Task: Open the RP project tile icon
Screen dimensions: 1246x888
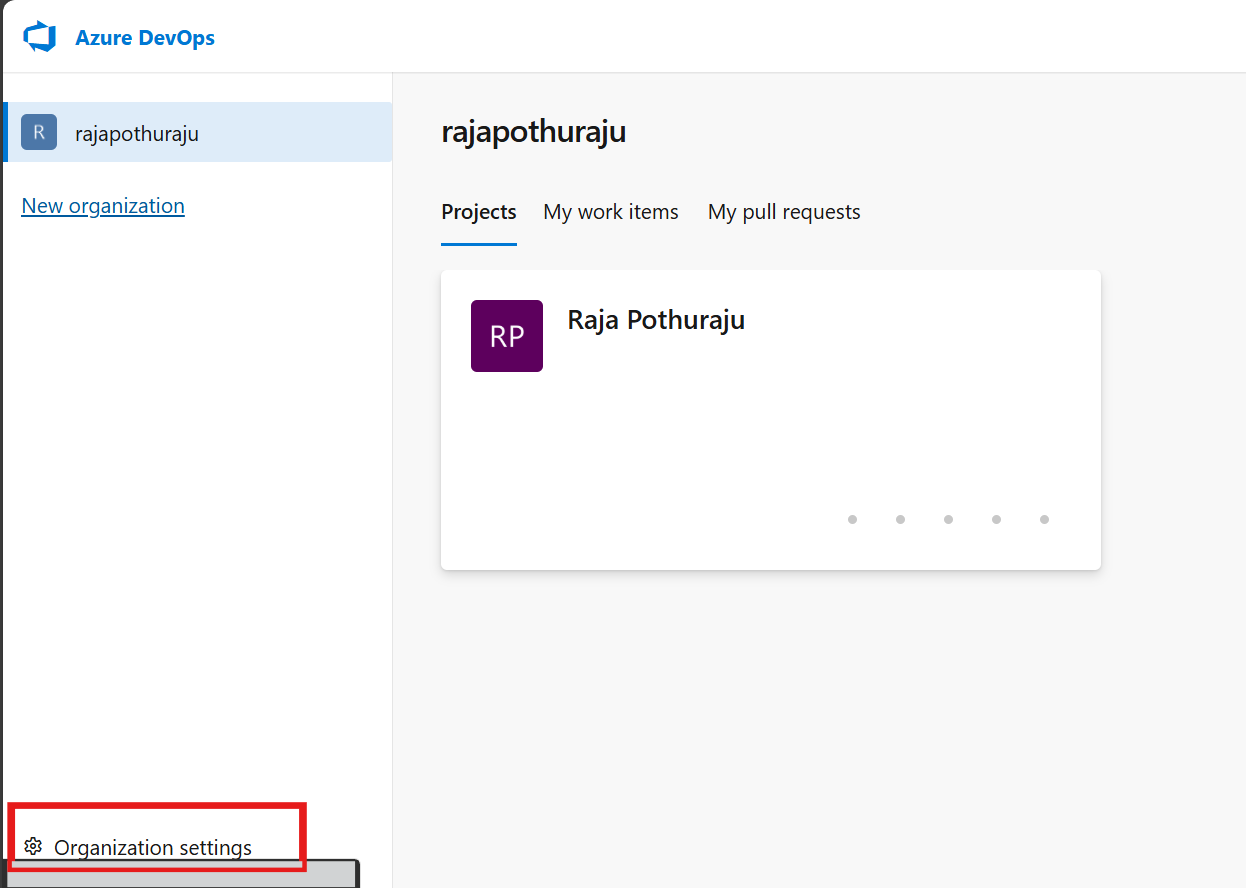Action: tap(507, 336)
